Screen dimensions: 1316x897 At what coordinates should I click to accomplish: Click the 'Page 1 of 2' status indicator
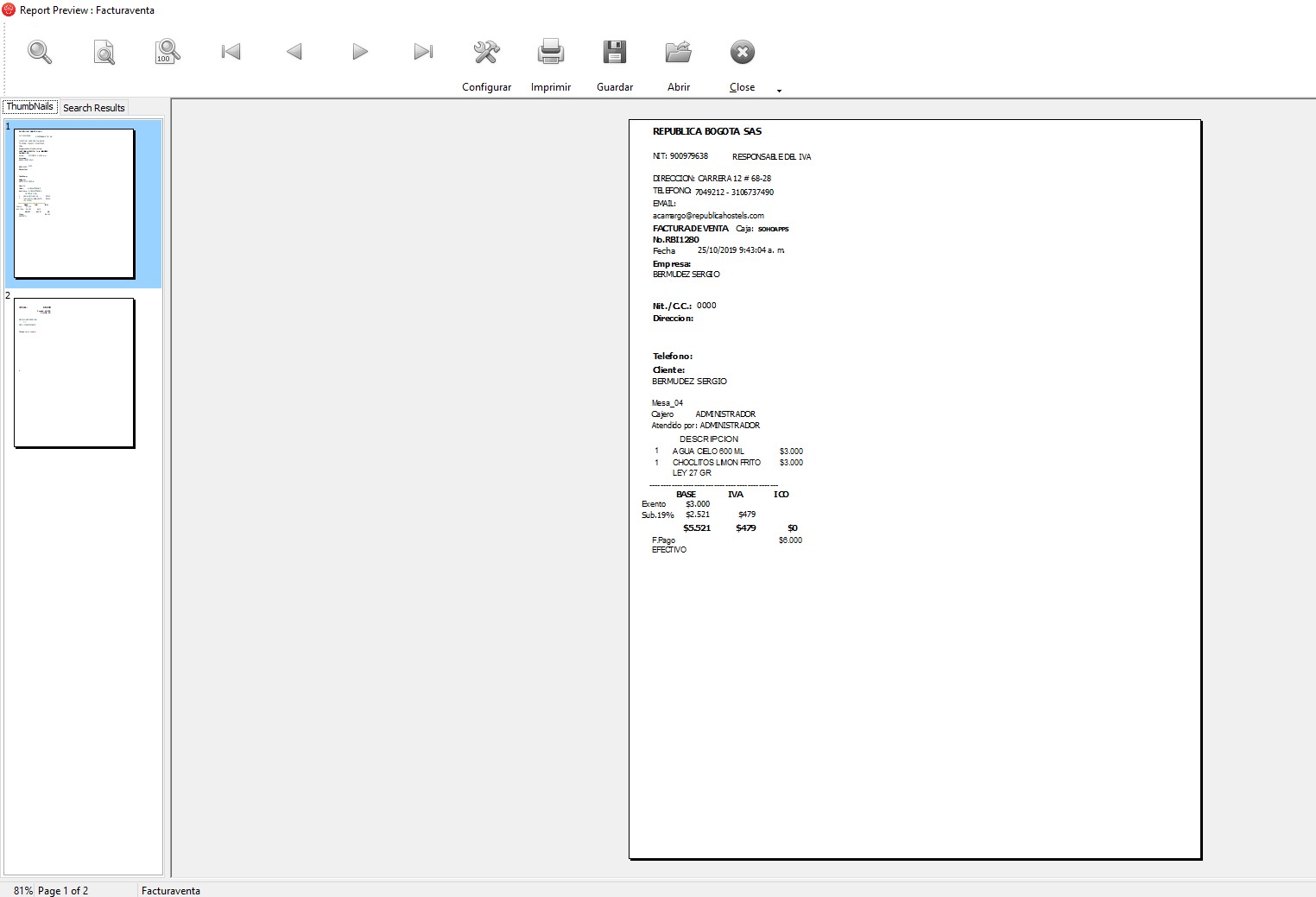pos(63,890)
